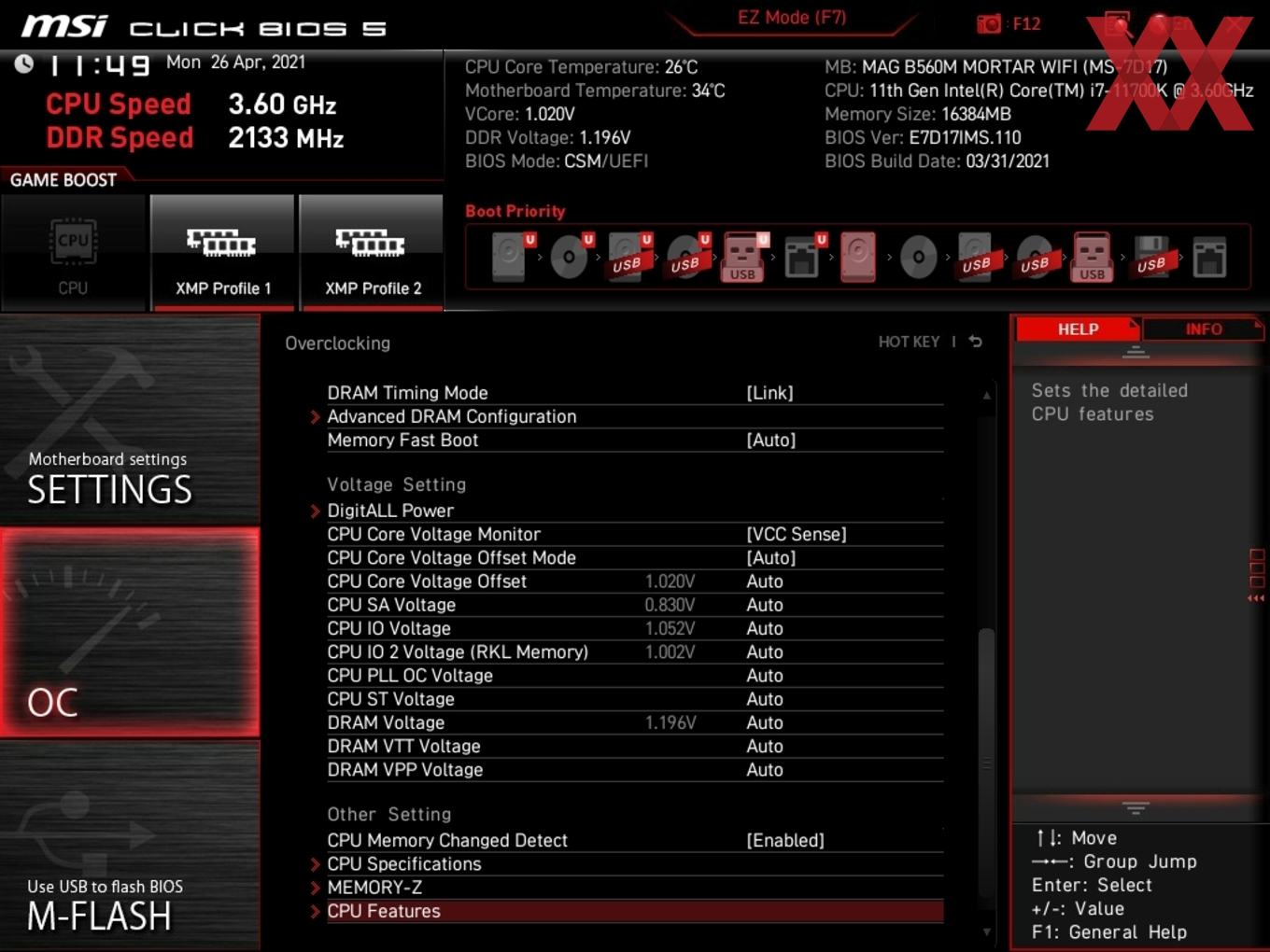The height and width of the screenshot is (952, 1270).
Task: Edit CPU ST Voltage Auto field
Action: (765, 699)
